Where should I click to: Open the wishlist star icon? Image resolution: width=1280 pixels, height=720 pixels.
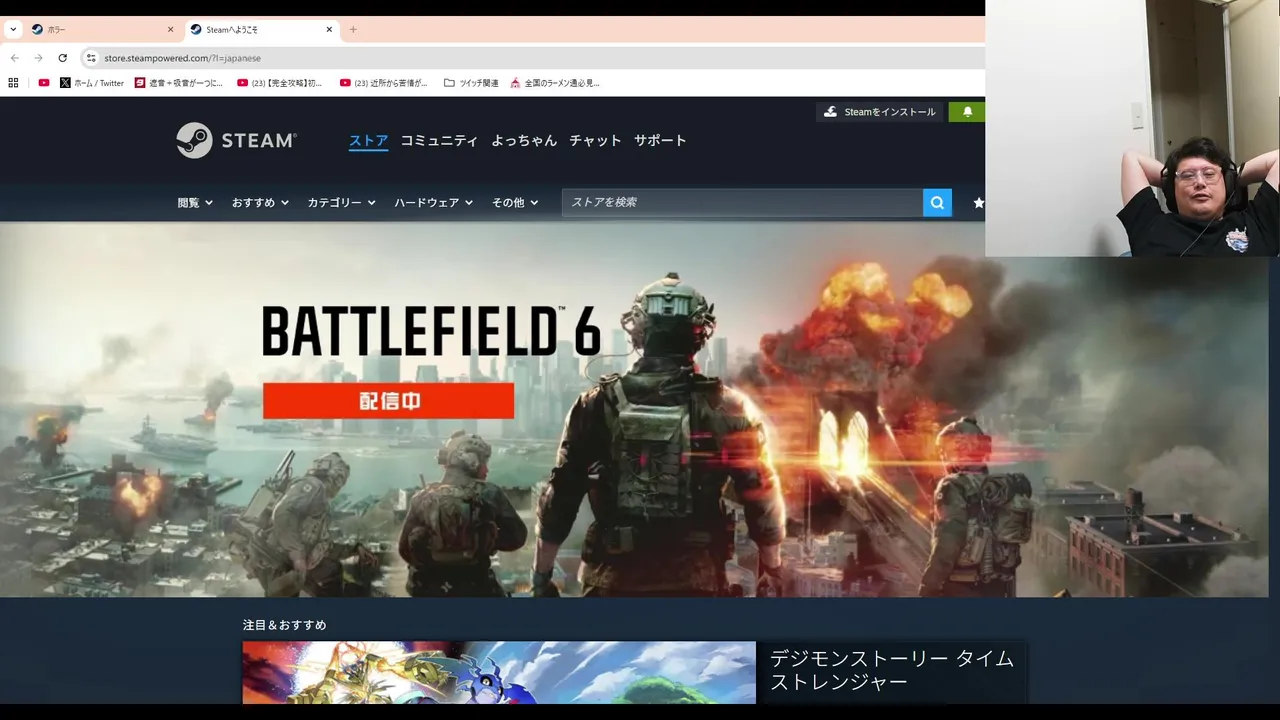click(x=978, y=202)
